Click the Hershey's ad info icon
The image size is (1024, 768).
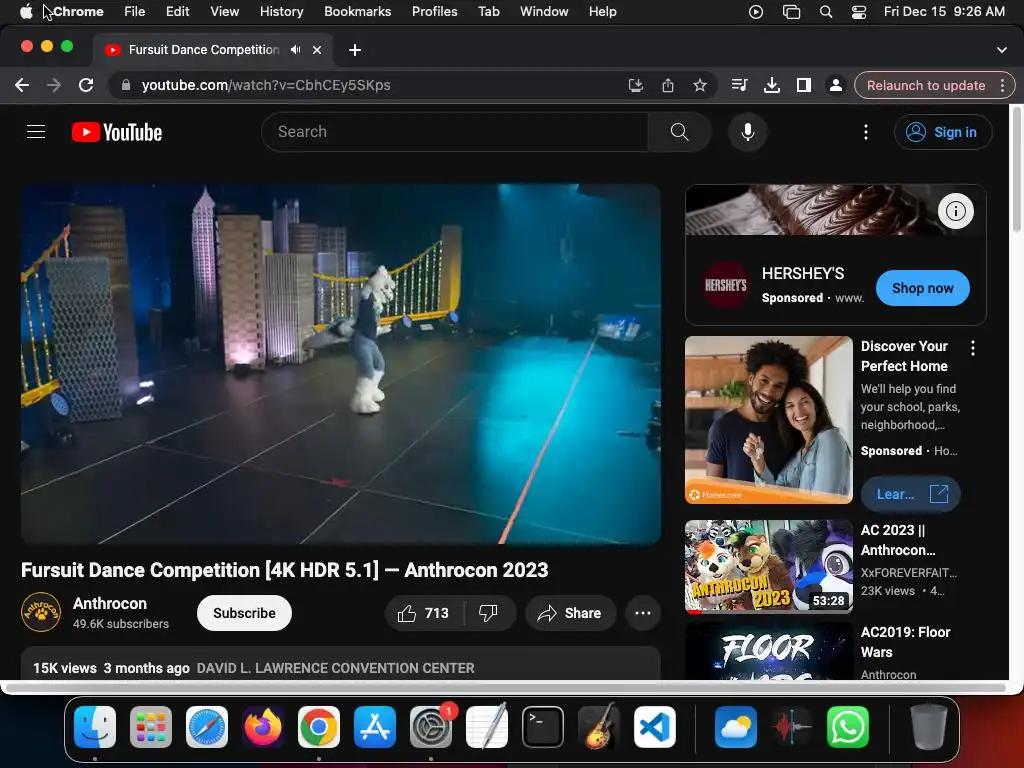[955, 211]
